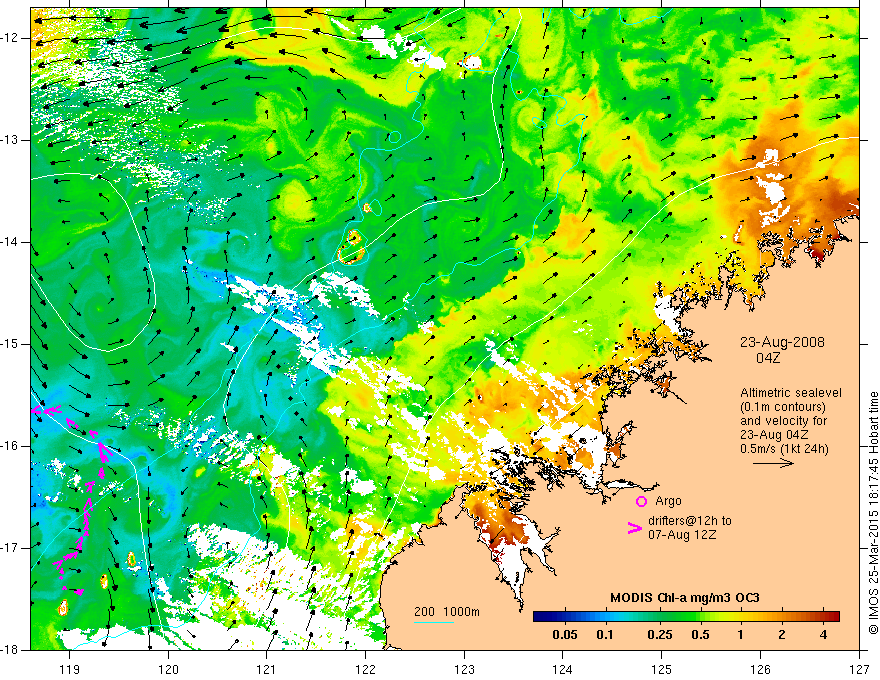880x680 pixels.
Task: Click the date label 23-Aug-2008
Action: point(782,342)
